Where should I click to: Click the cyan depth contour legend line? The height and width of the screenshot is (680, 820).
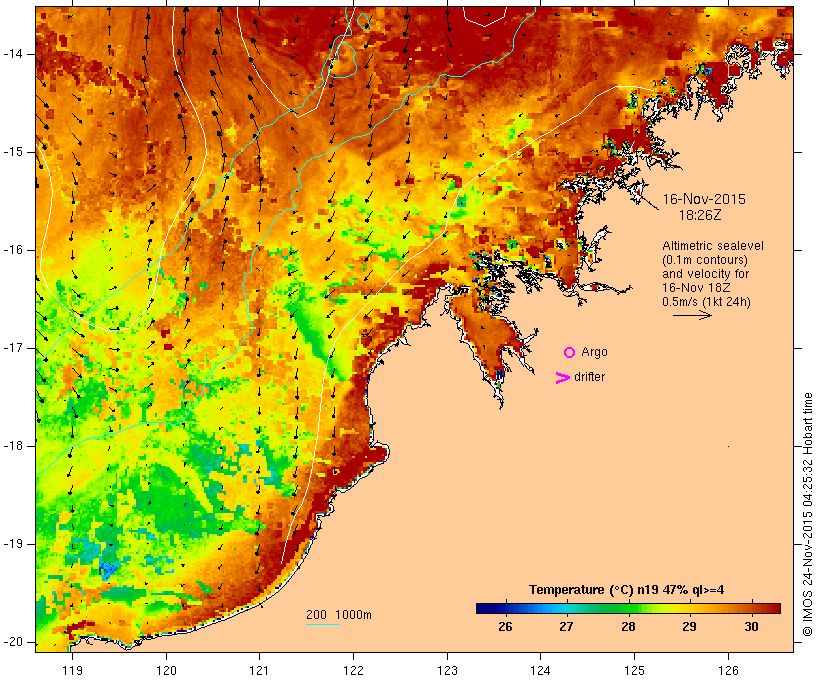pyautogui.click(x=323, y=624)
